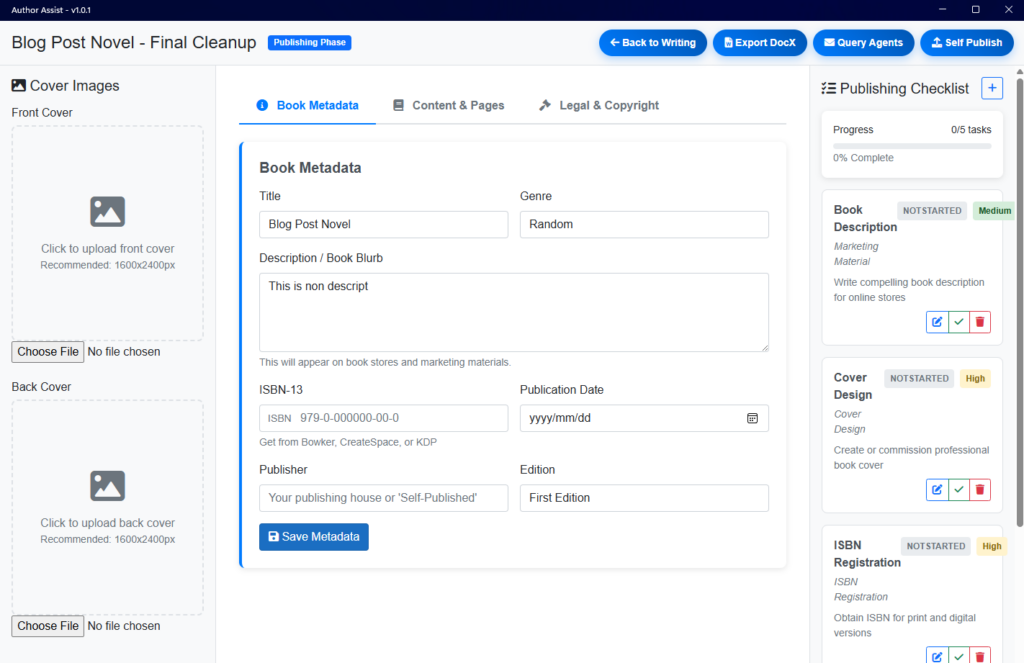Click edit icon on Book Description task
The height and width of the screenshot is (663, 1024).
tap(937, 322)
